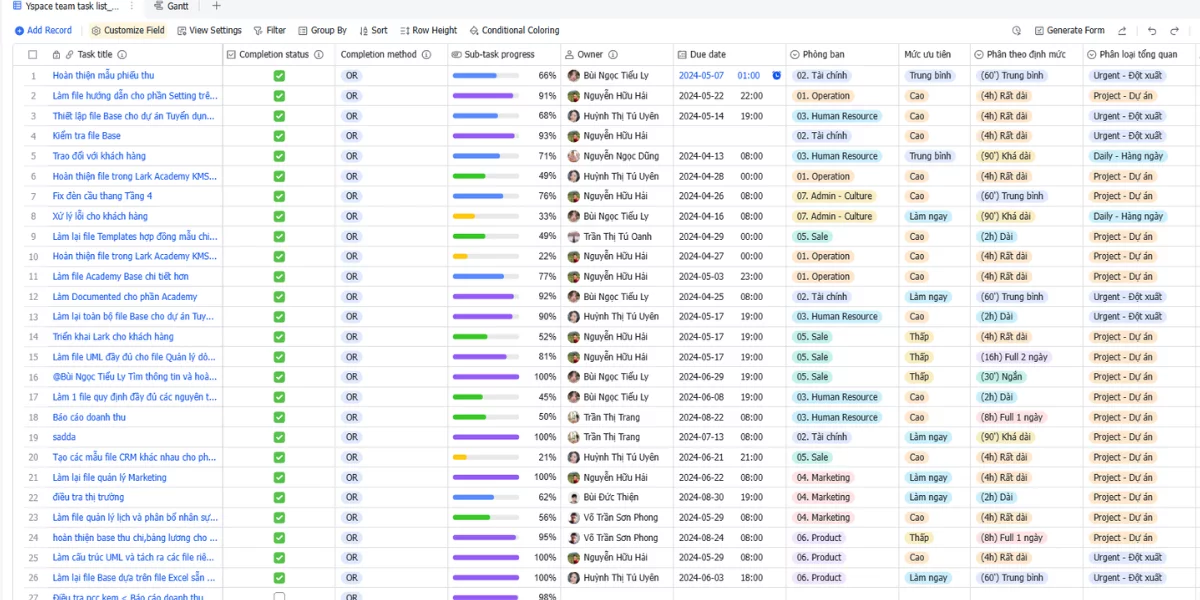Open '(16h) Full 2 ngày' tag in row 15
Screen dimensions: 1200x600
click(1012, 357)
